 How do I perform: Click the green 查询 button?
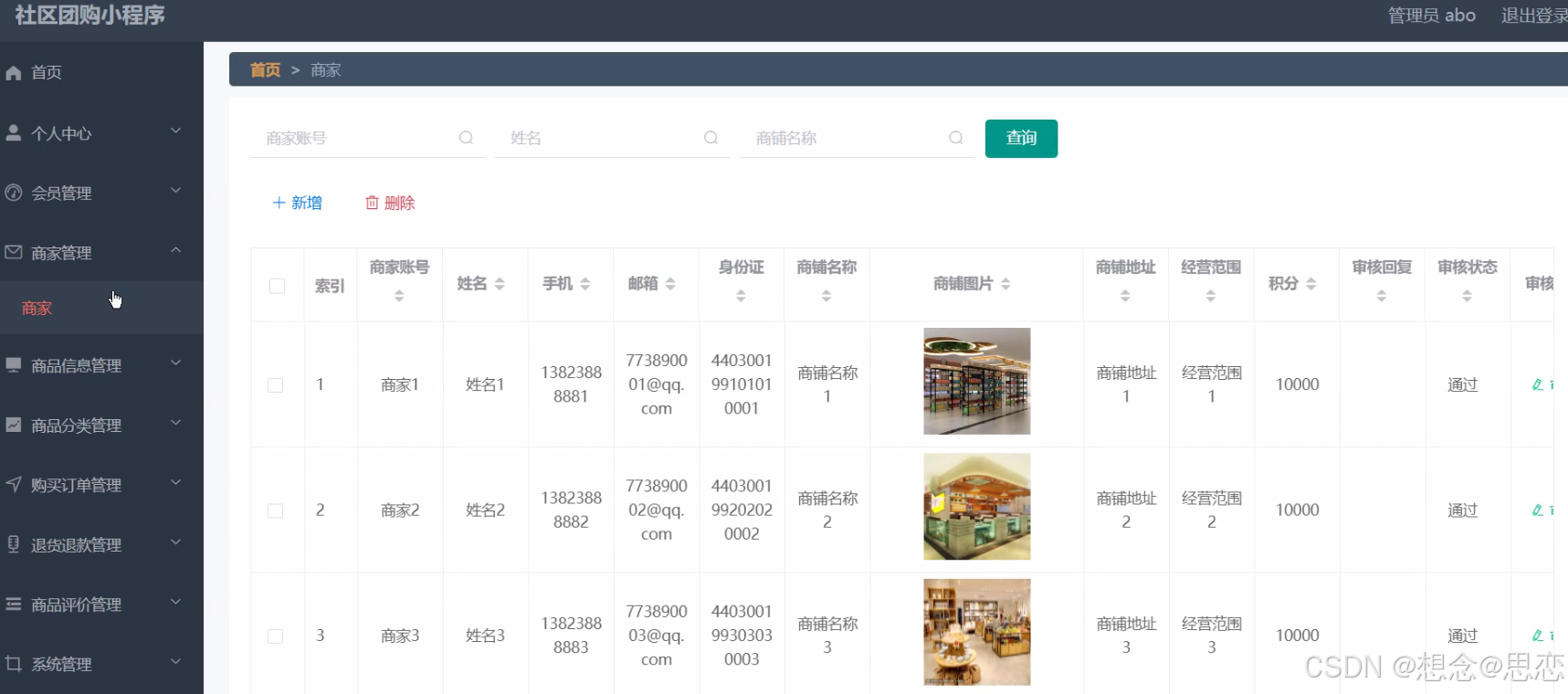pos(1021,139)
